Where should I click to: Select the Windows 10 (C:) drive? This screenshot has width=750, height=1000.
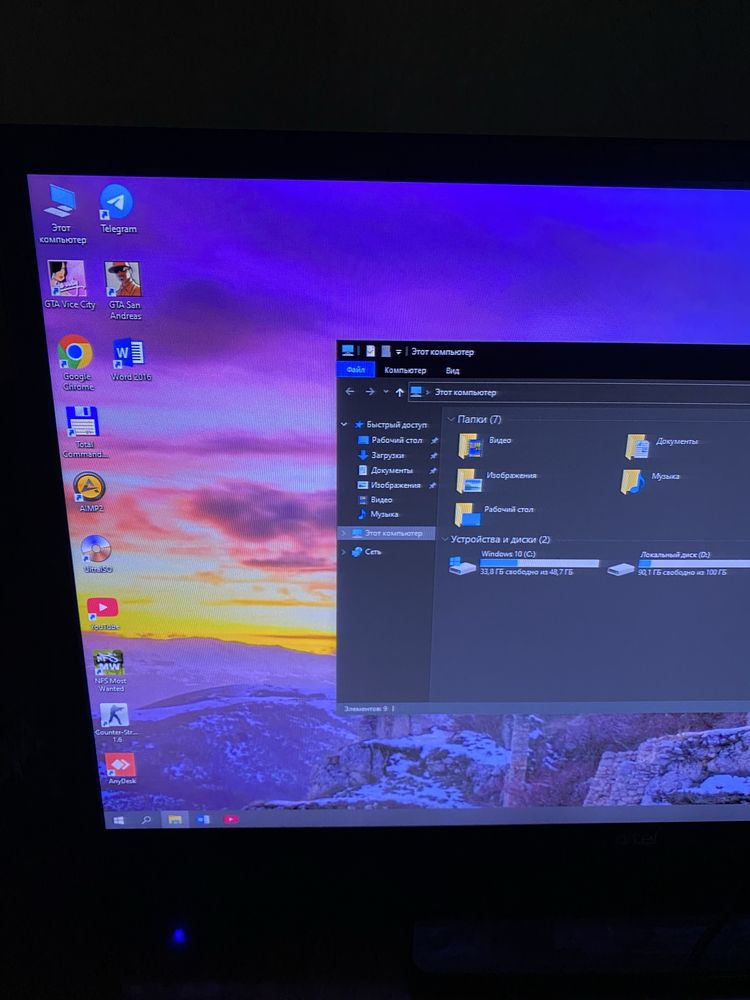(524, 564)
